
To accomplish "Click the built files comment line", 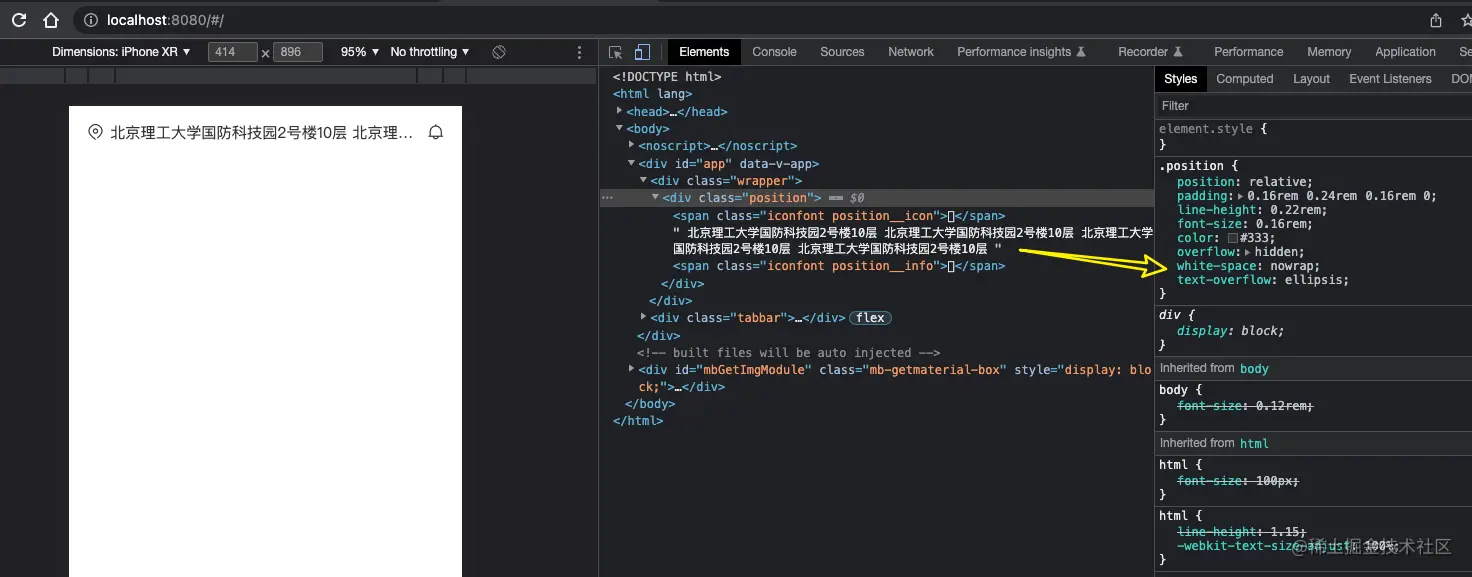I will pyautogui.click(x=788, y=352).
